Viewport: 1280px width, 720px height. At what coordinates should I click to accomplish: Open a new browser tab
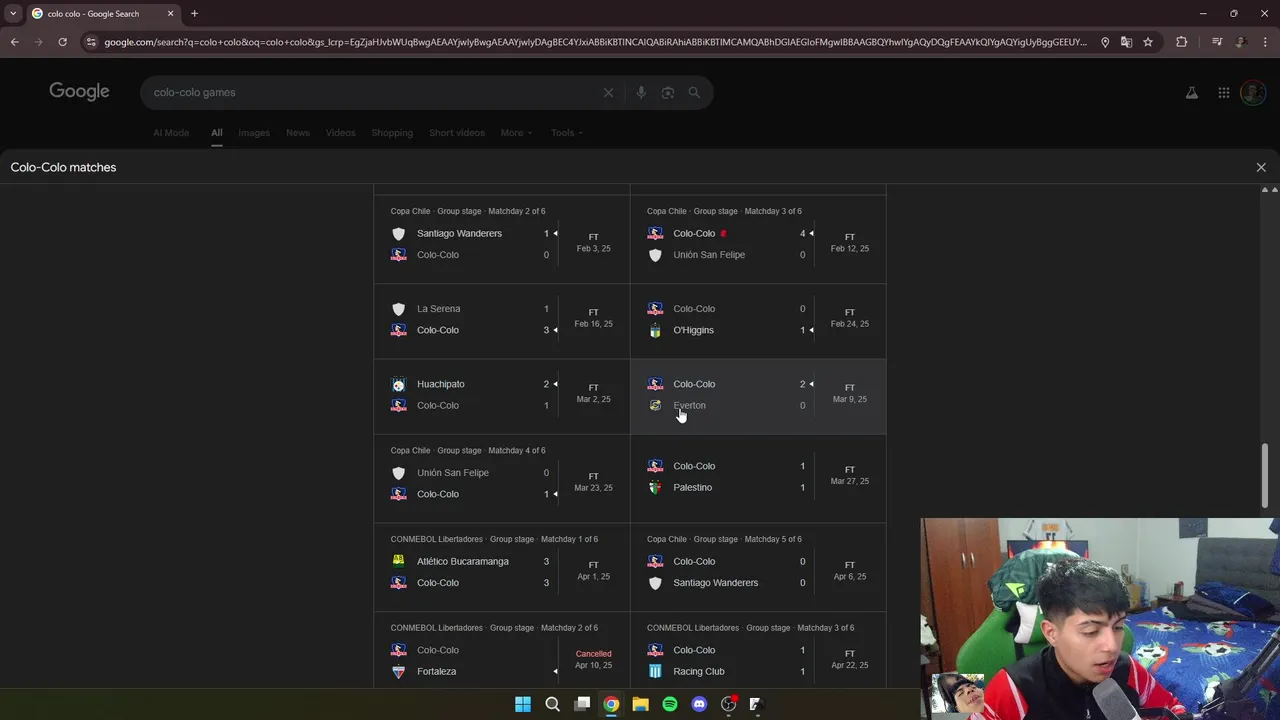click(x=194, y=14)
